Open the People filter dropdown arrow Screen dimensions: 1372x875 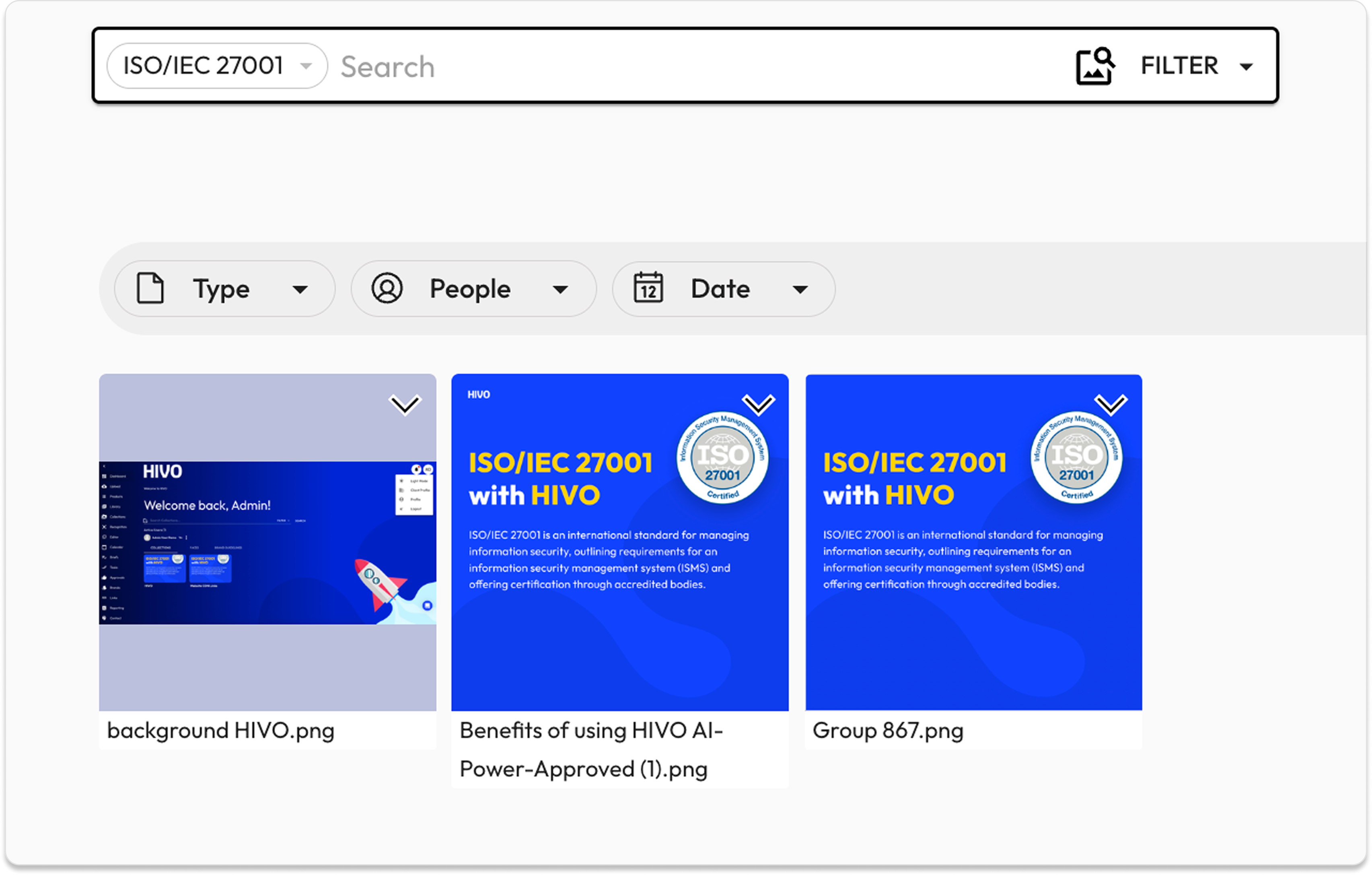click(561, 290)
